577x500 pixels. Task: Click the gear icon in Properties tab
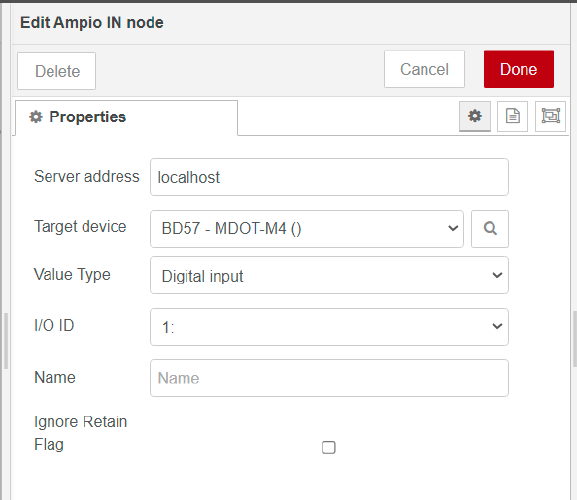pos(36,117)
